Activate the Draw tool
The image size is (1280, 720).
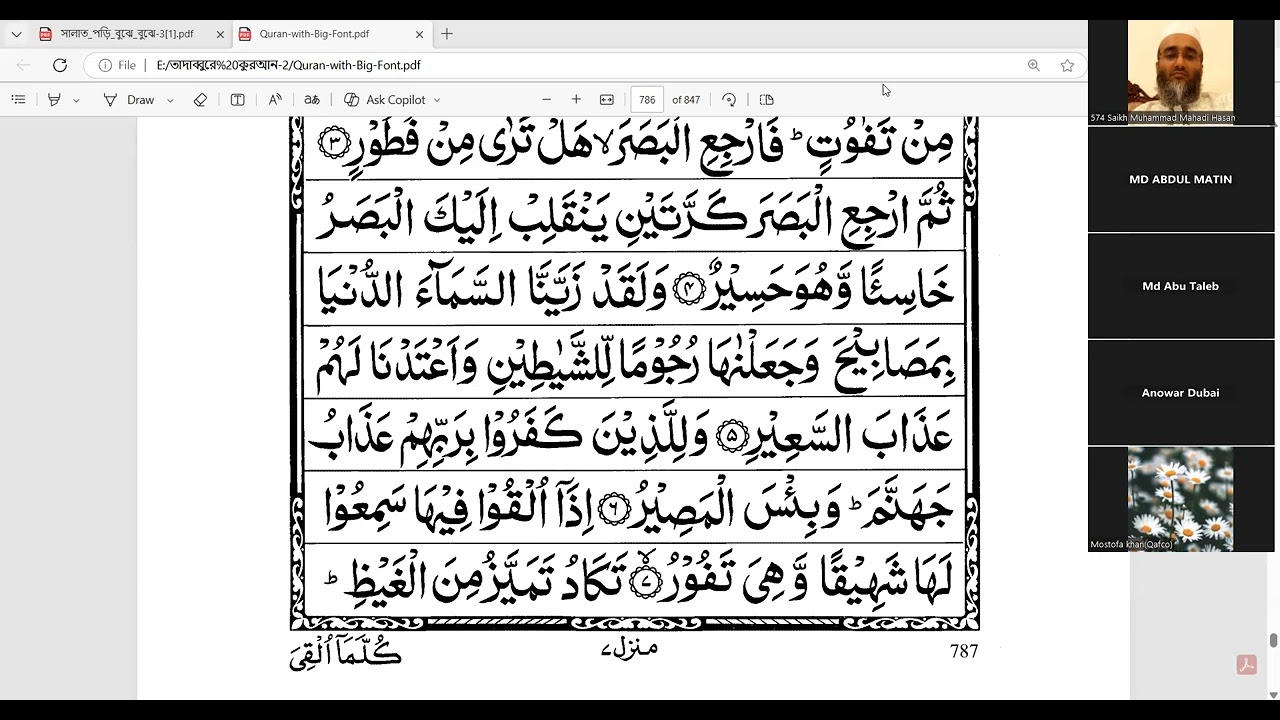click(x=130, y=100)
